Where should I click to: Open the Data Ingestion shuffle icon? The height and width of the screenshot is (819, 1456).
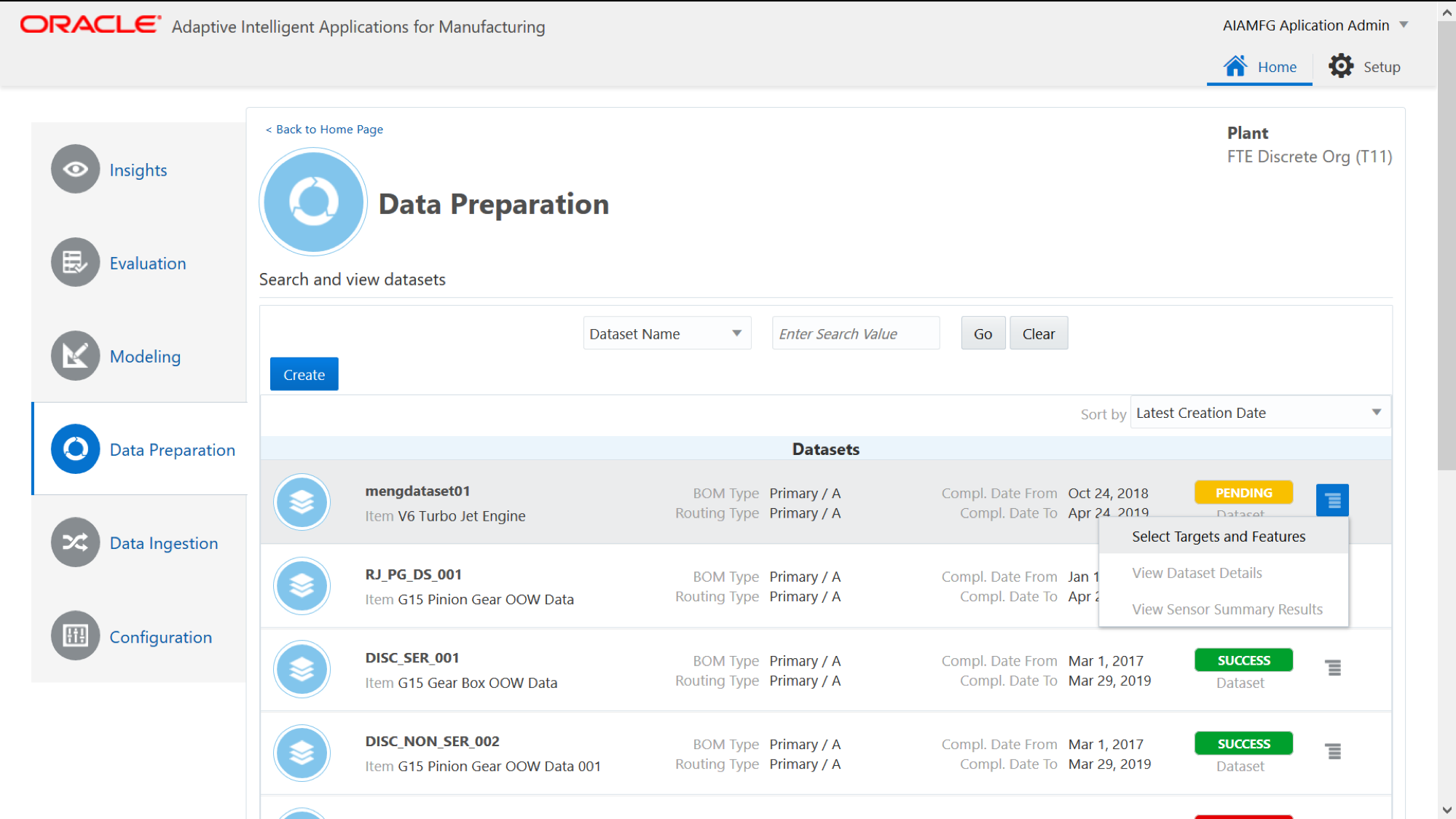point(75,542)
